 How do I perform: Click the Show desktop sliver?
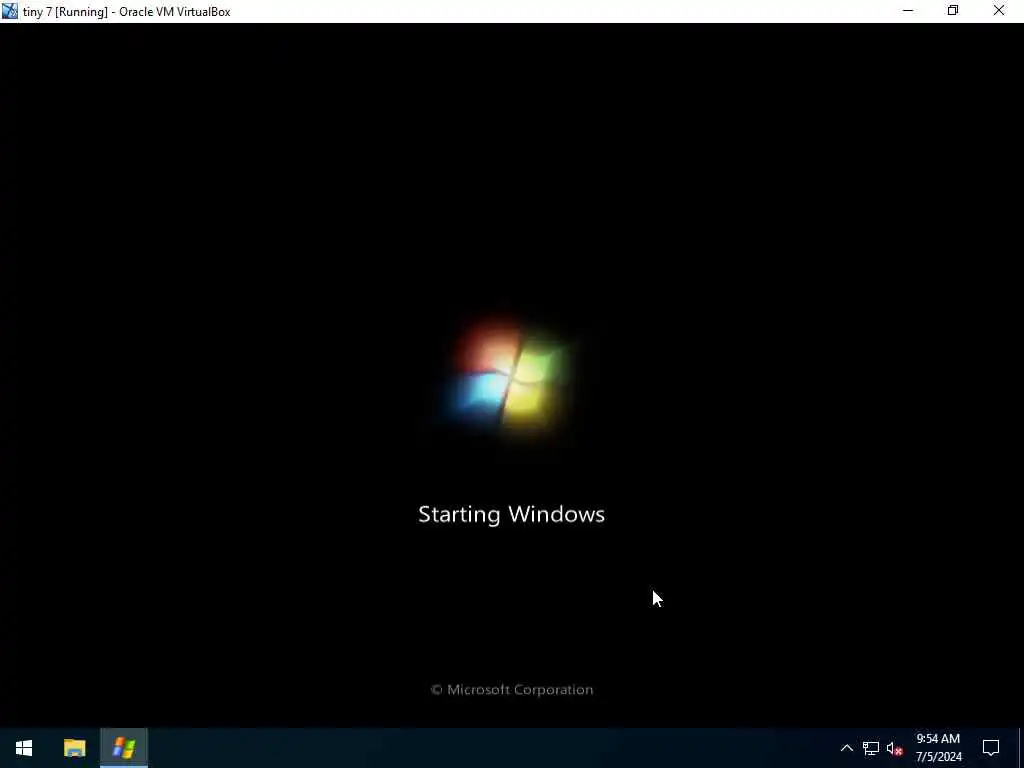1021,748
